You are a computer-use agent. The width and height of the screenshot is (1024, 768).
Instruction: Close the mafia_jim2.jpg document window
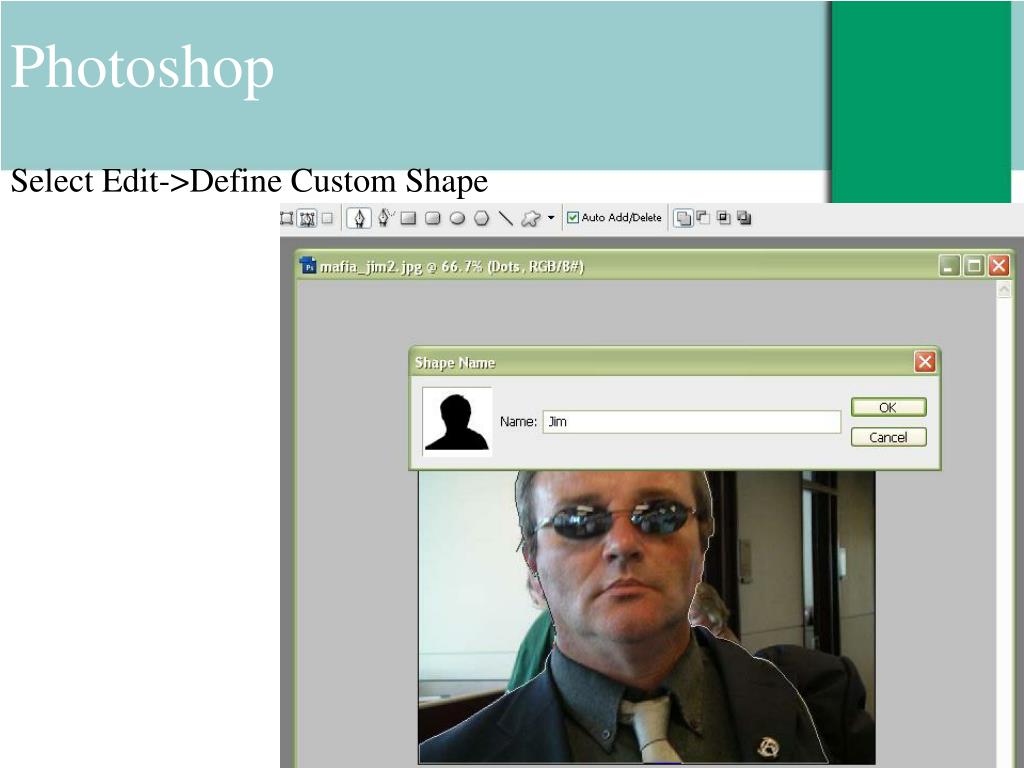999,266
